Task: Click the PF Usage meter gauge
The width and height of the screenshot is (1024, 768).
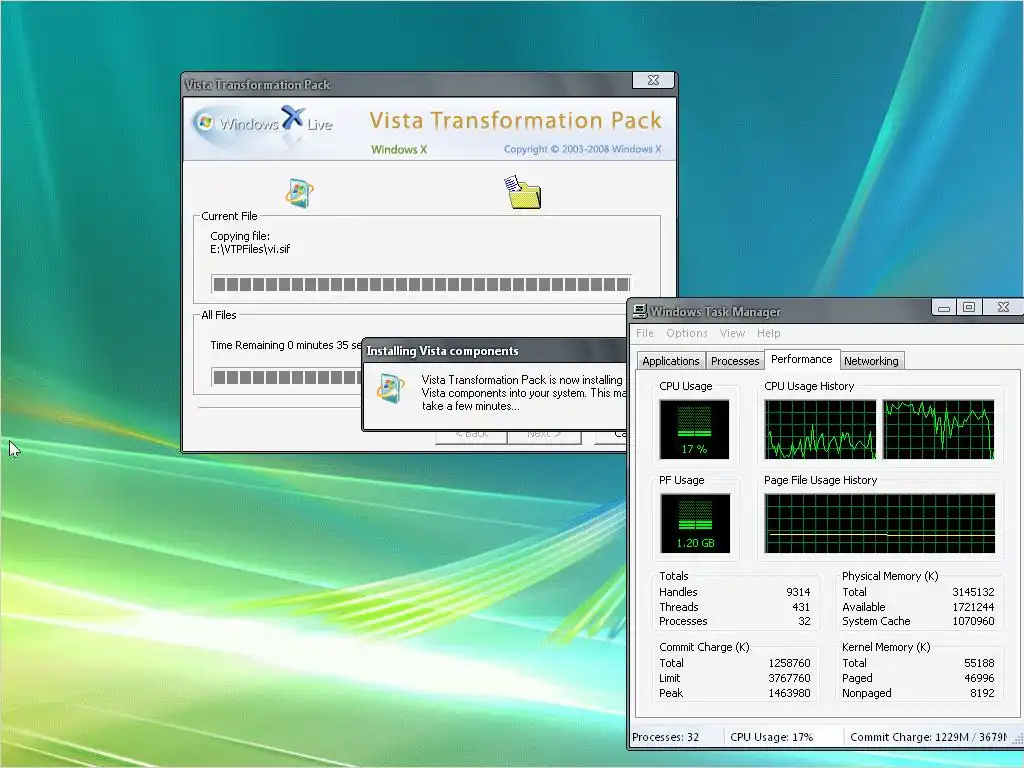Action: point(695,523)
